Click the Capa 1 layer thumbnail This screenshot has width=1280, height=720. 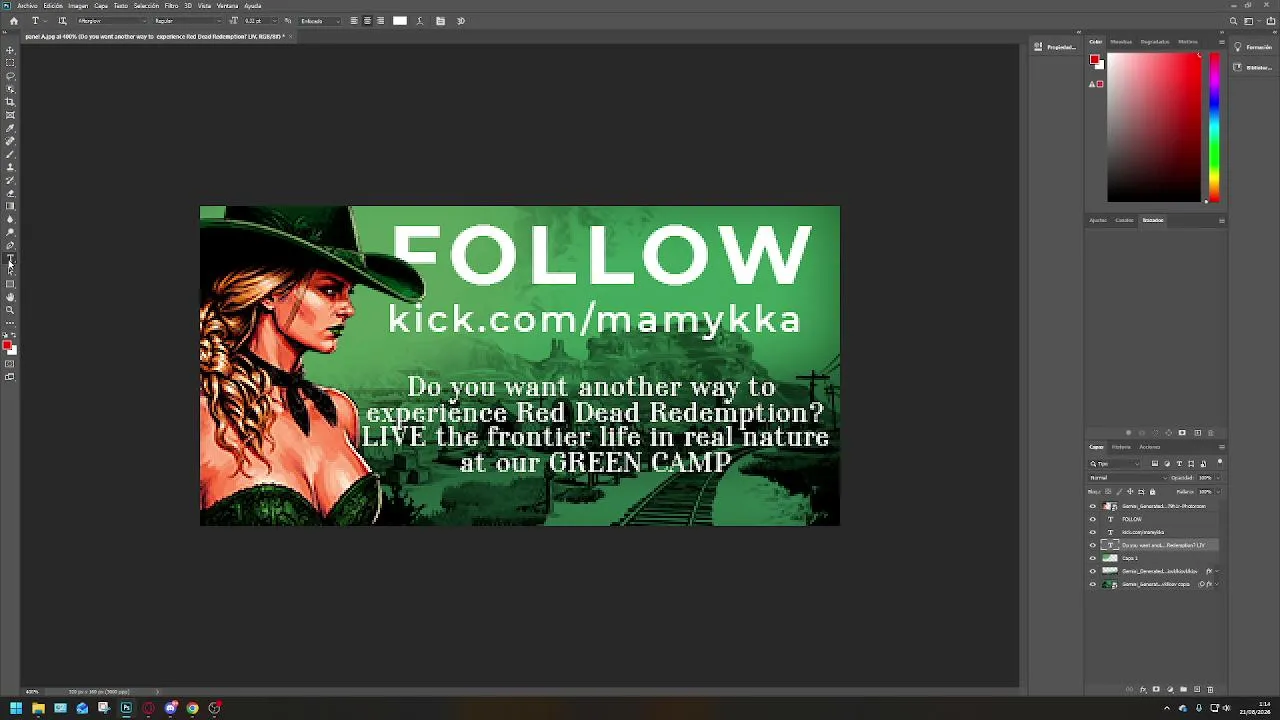coord(1110,558)
